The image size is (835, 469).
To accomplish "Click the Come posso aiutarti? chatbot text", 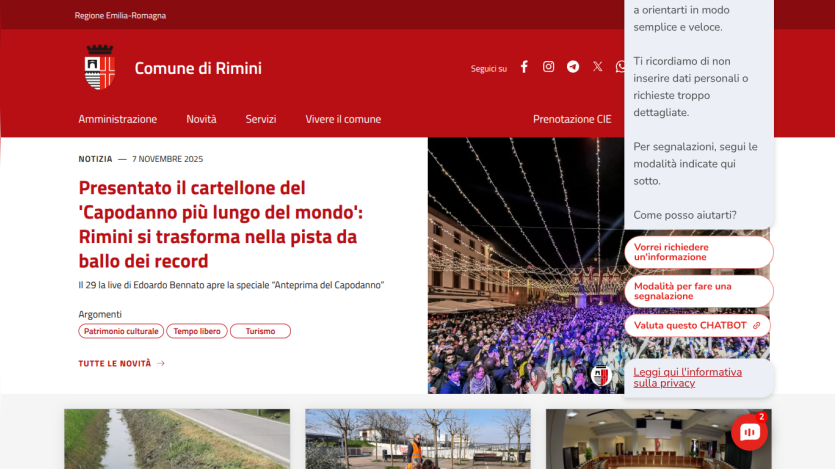I will tap(685, 215).
